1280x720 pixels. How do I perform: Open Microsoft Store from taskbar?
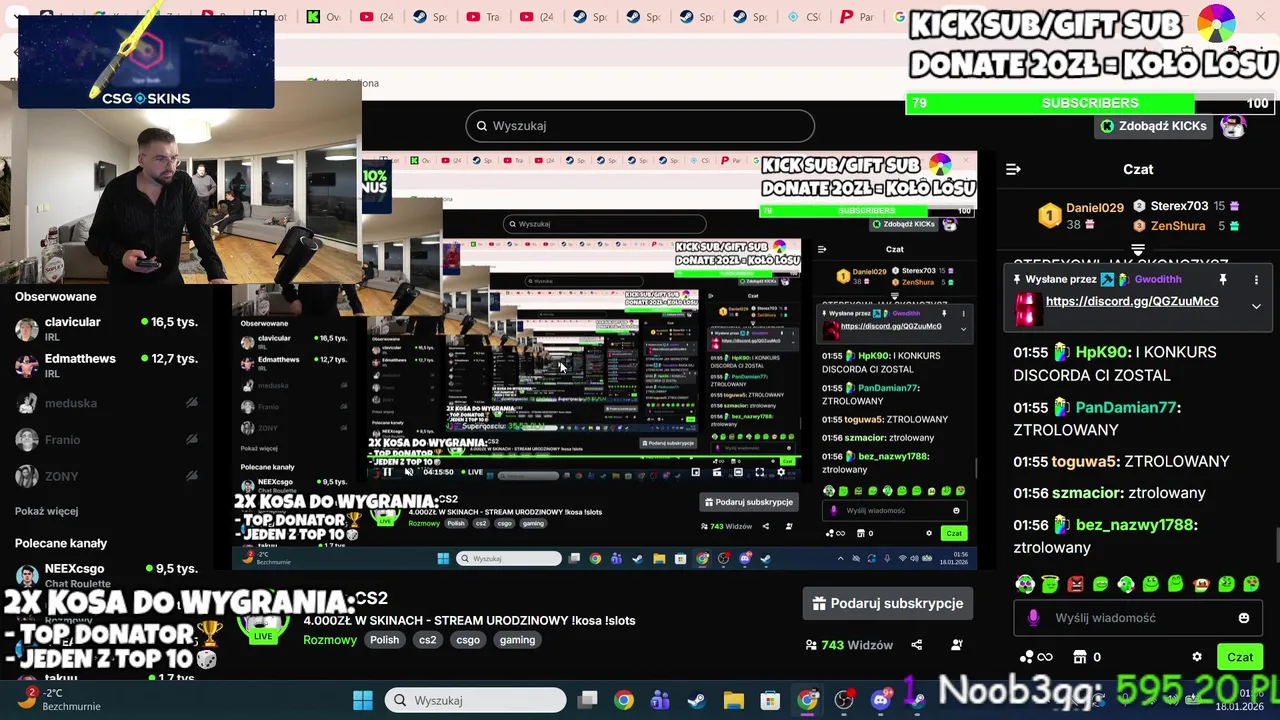pyautogui.click(x=770, y=700)
